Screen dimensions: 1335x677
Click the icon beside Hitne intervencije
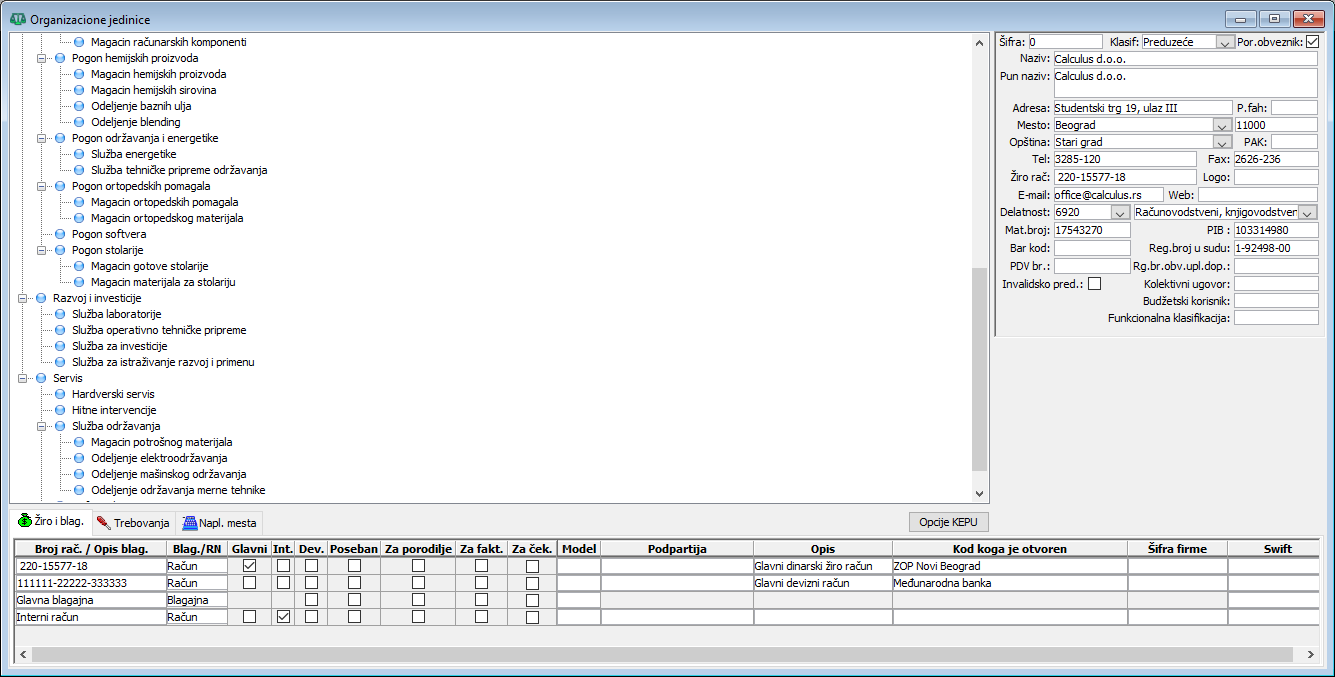[x=60, y=410]
